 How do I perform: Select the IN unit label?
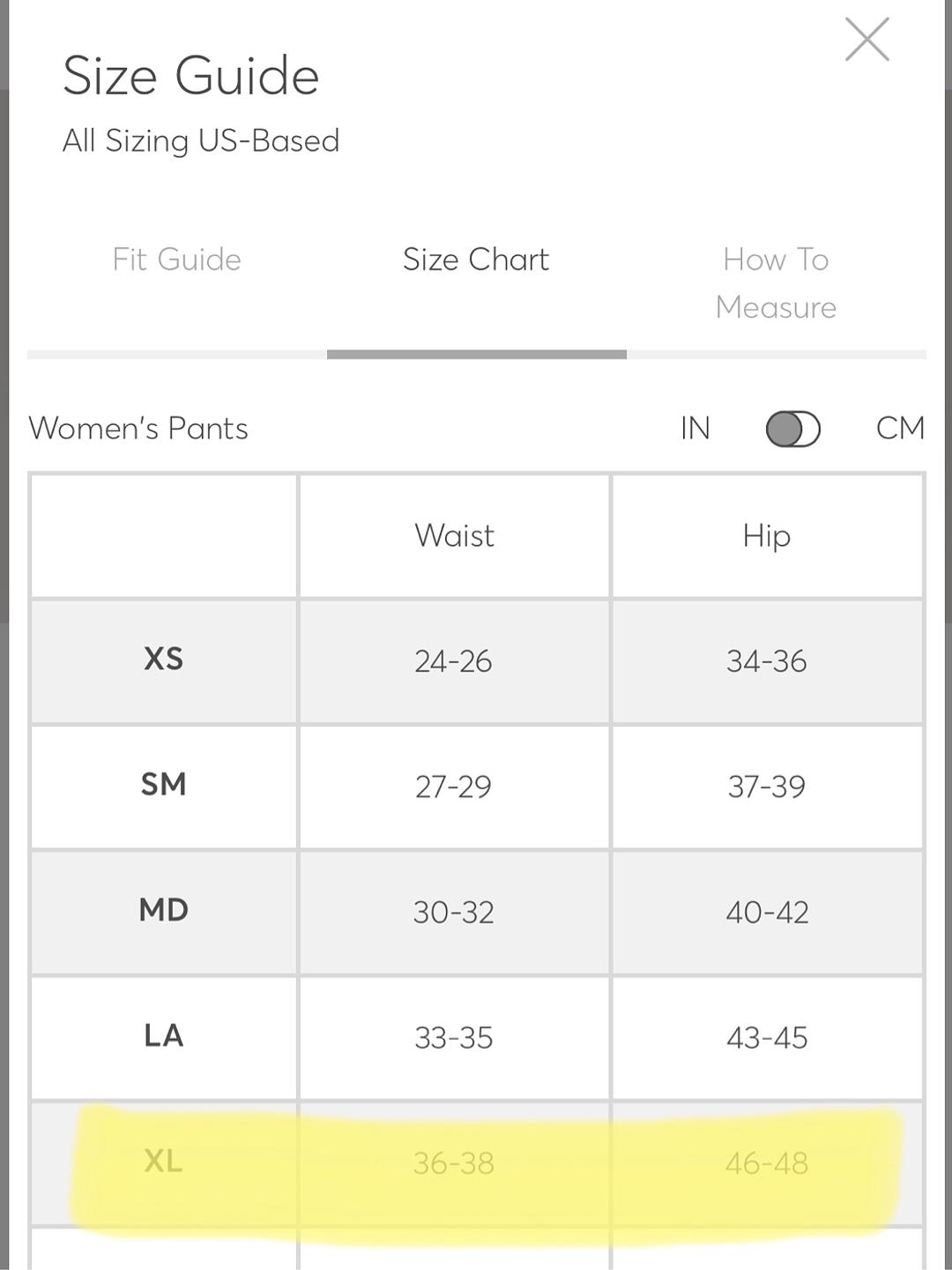coord(695,429)
